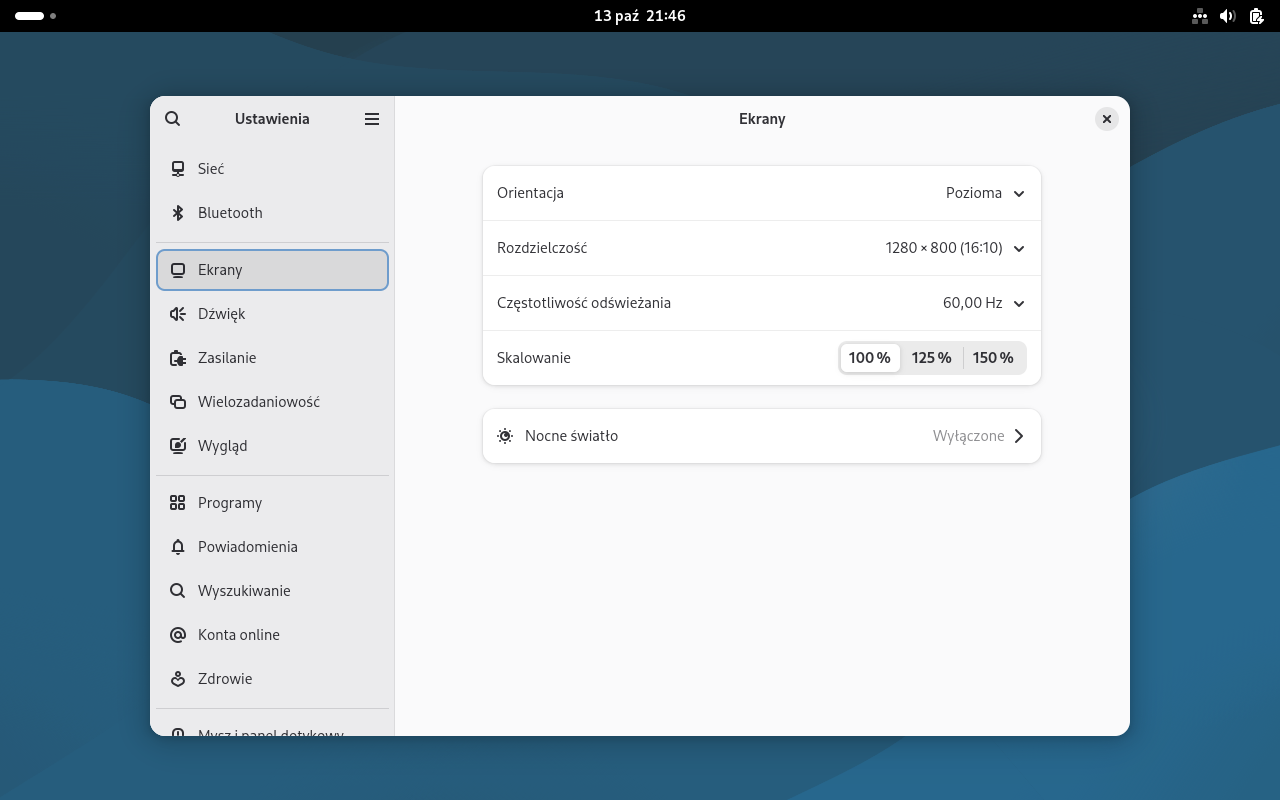Viewport: 1280px width, 800px height.
Task: Close the Ustawienia window
Action: (1106, 119)
